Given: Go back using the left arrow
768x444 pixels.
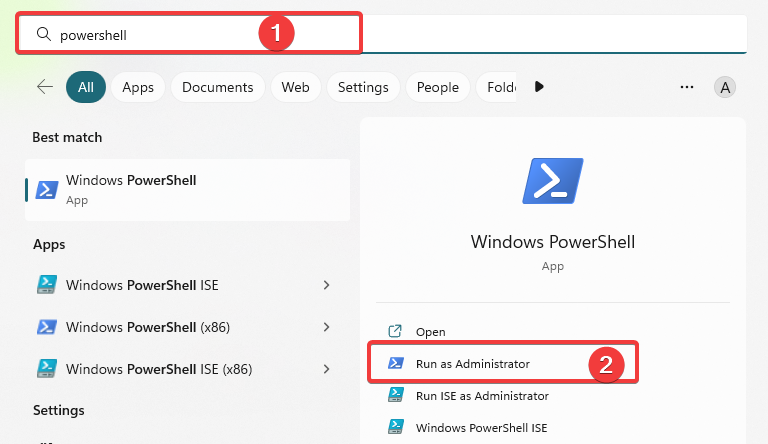Looking at the screenshot, I should pyautogui.click(x=45, y=87).
